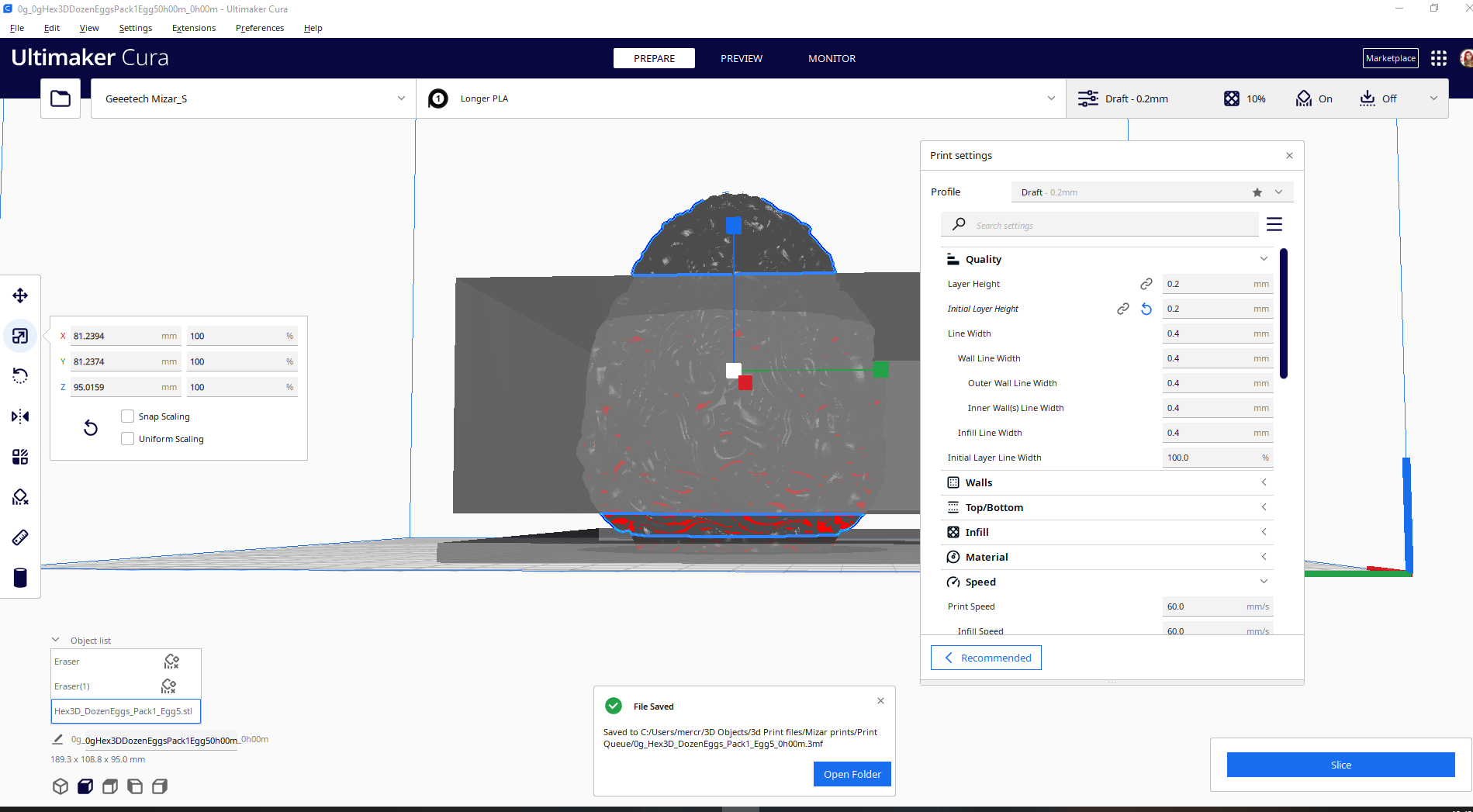Open the Extensions menu

193,28
